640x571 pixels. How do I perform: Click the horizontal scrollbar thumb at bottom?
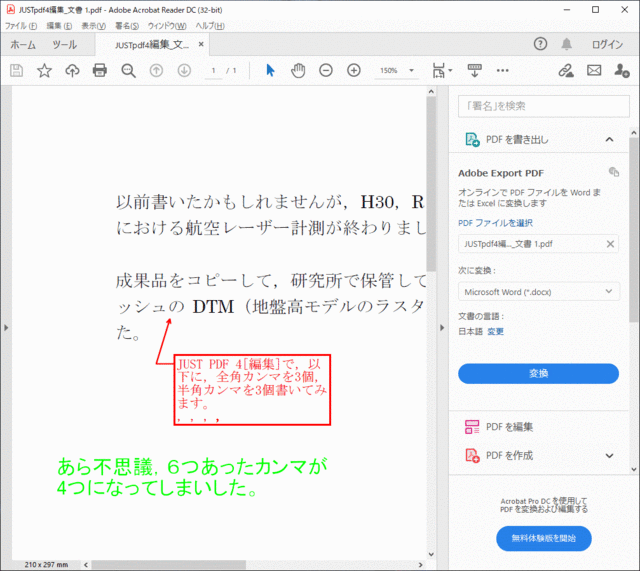[169, 565]
